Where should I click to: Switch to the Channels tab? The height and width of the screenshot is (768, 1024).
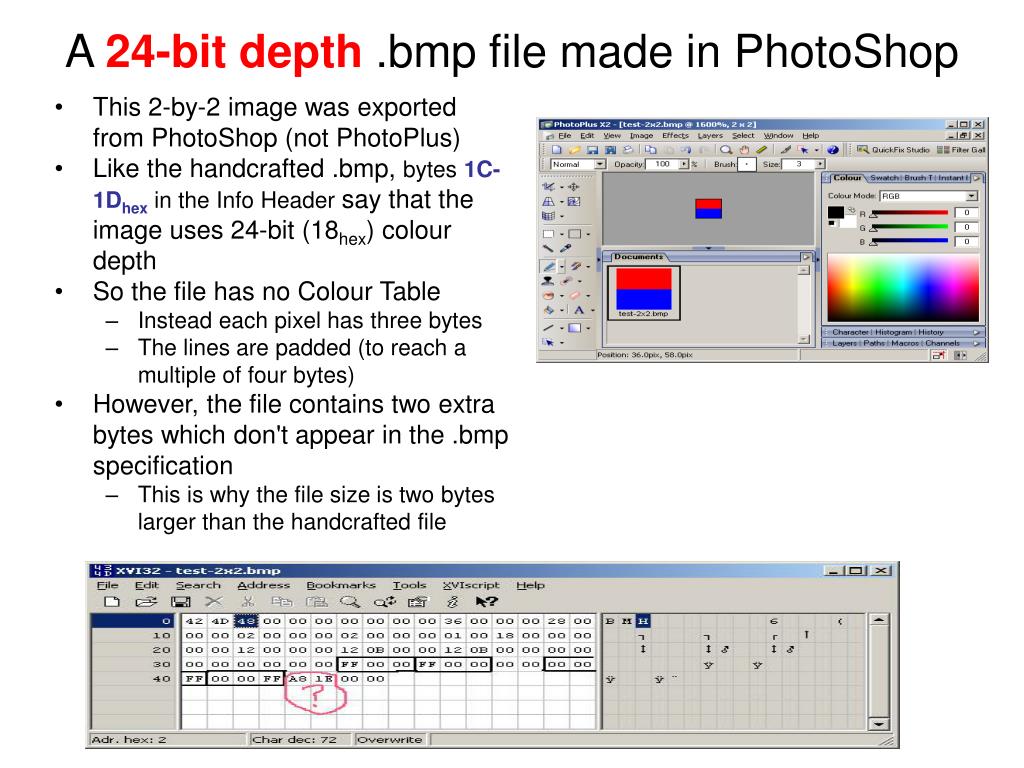(942, 343)
